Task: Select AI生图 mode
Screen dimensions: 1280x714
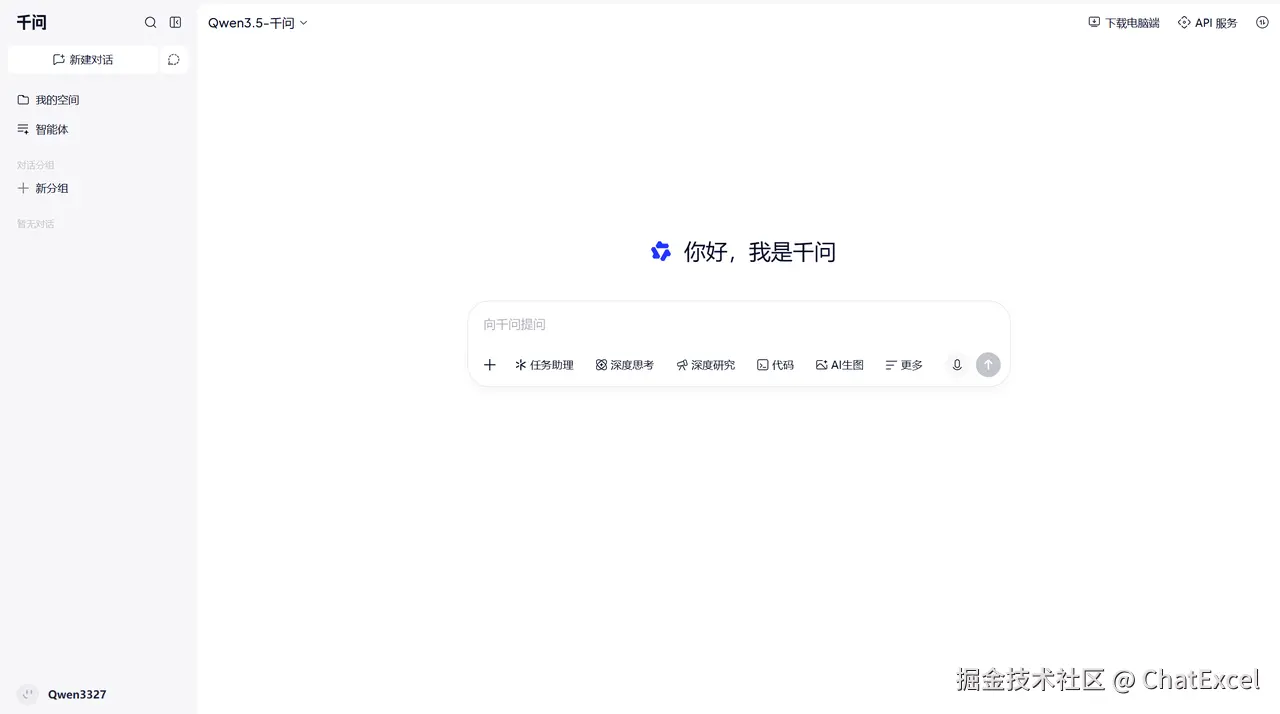Action: pyautogui.click(x=839, y=365)
